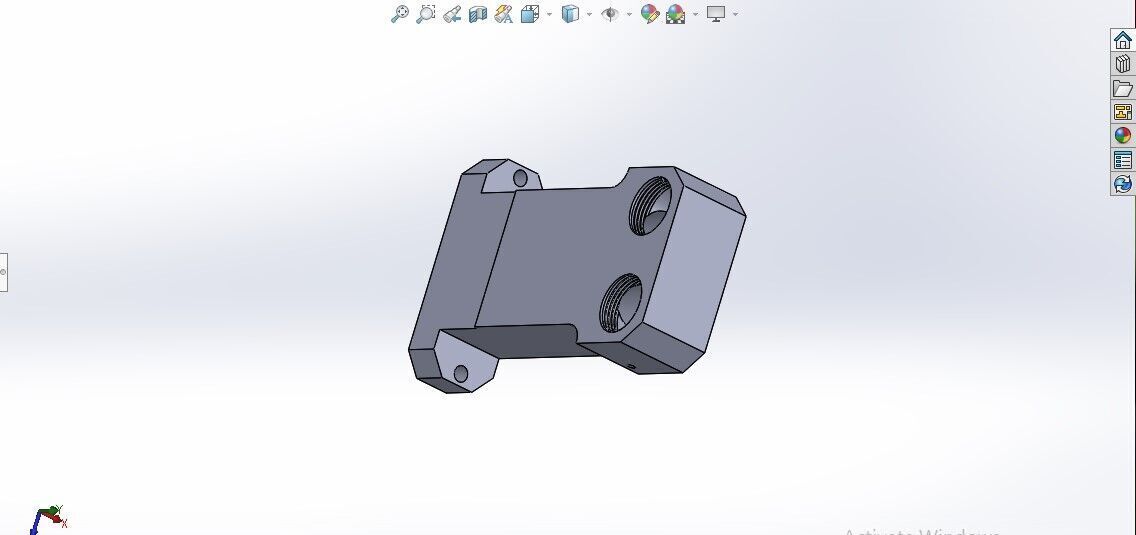
Task: Open the View Orientation dropdown arrow
Action: pyautogui.click(x=549, y=14)
